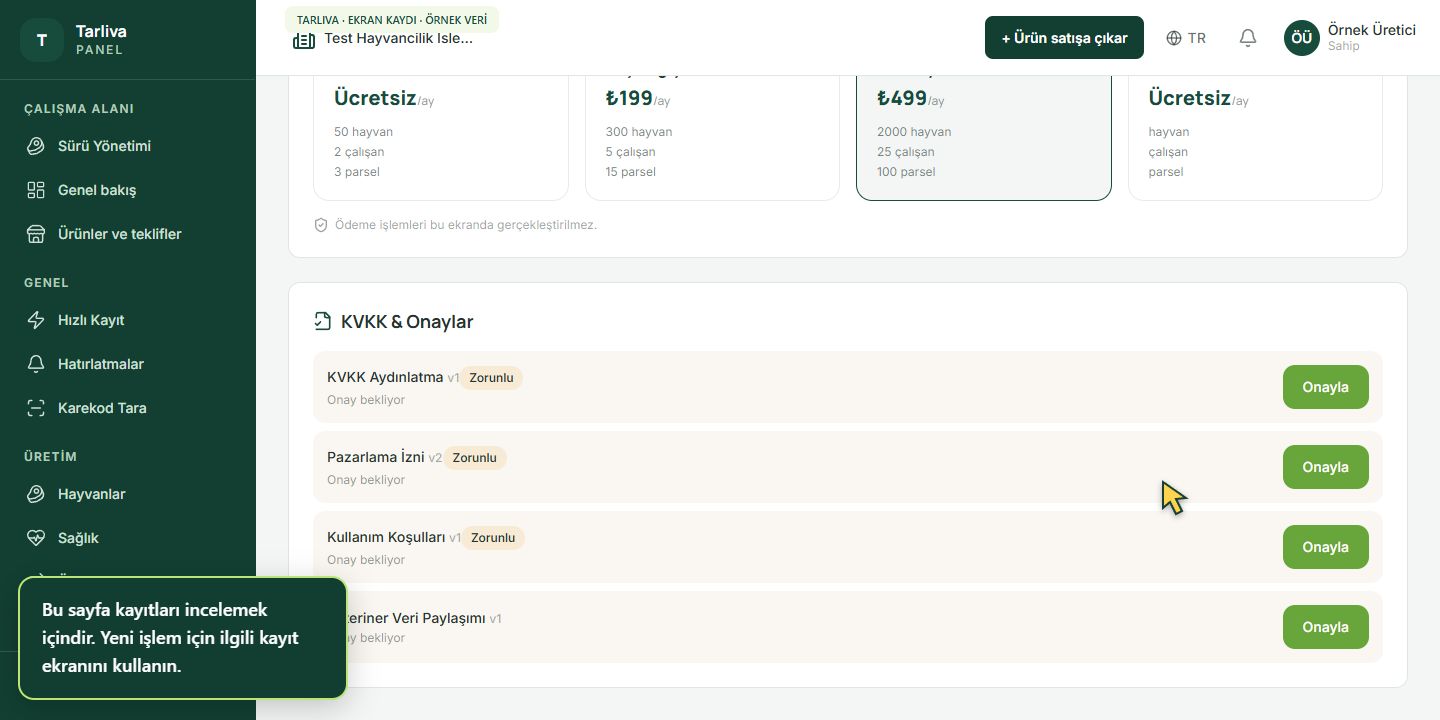Open the notifications bell in the top bar

point(1248,38)
